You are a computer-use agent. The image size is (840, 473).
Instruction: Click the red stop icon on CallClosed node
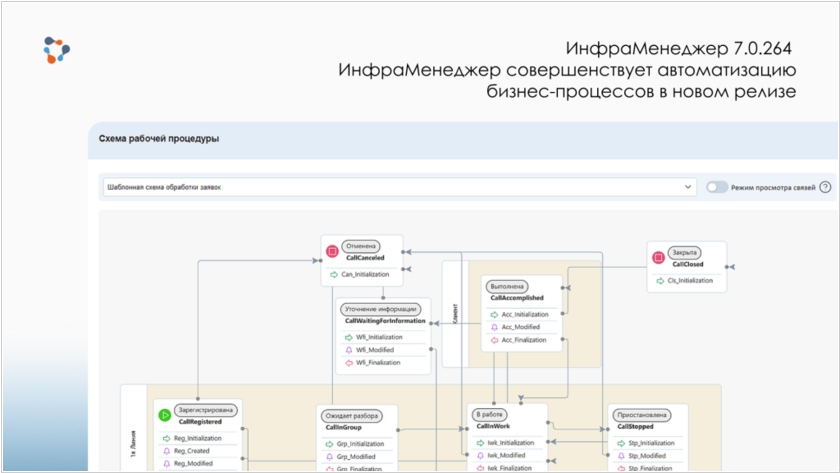[658, 258]
